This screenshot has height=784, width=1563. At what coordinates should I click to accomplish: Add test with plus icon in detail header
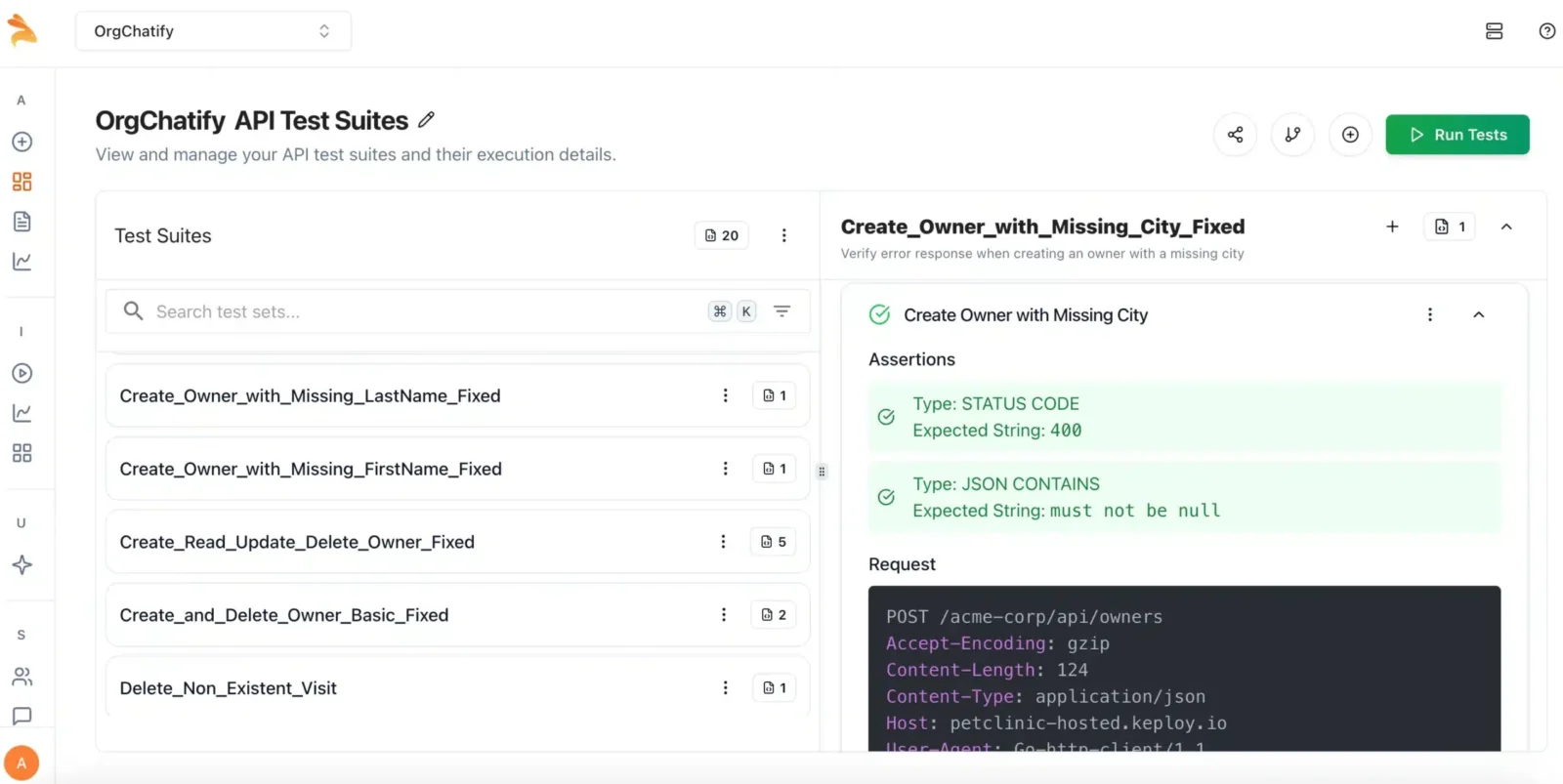pyautogui.click(x=1392, y=227)
